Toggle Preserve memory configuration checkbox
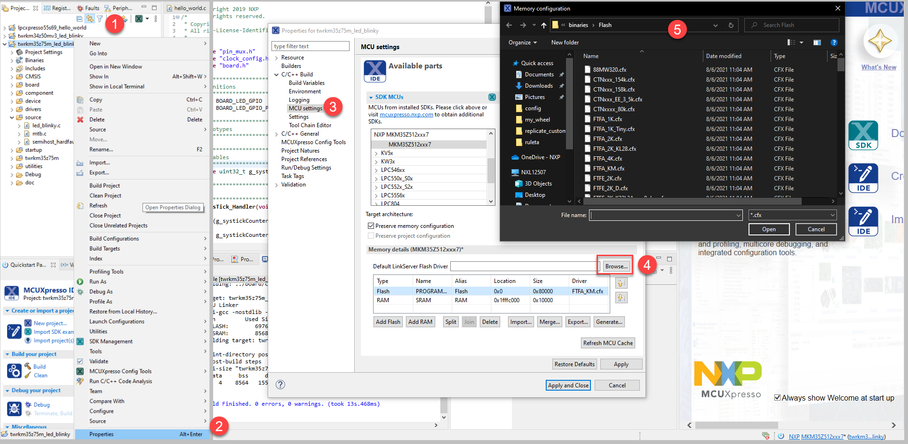Viewport: 908px width, 444px height. (x=371, y=226)
